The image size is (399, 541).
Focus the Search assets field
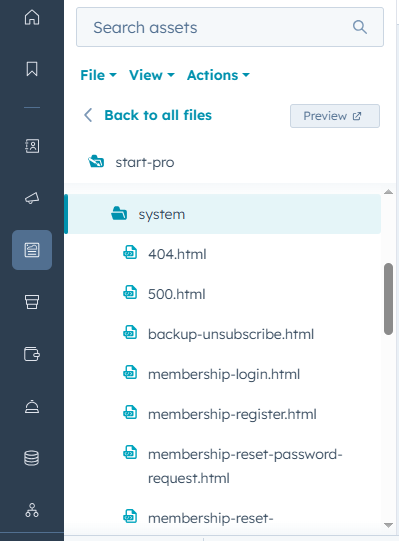coord(230,27)
